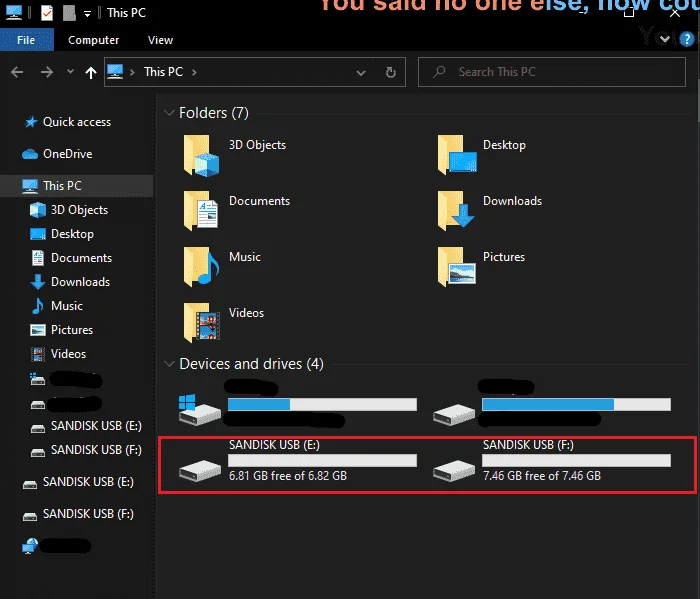Click the Properties quick access toolbar icon
This screenshot has height=599, width=700.
[47, 13]
